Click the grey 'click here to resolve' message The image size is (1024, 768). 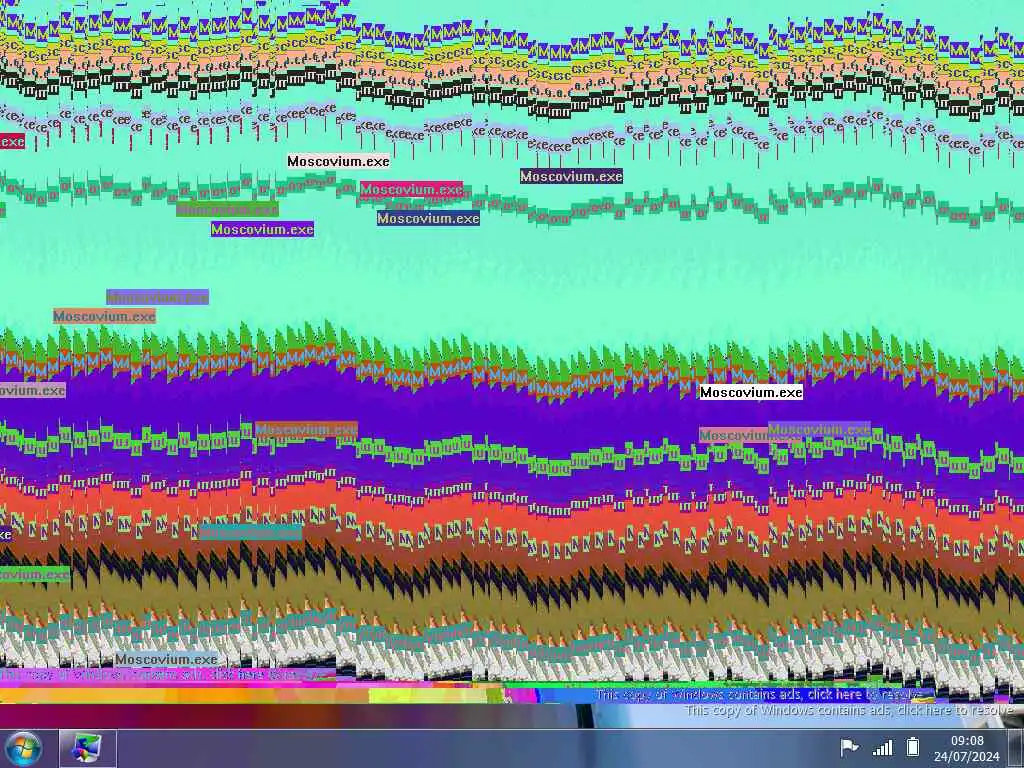tap(851, 711)
